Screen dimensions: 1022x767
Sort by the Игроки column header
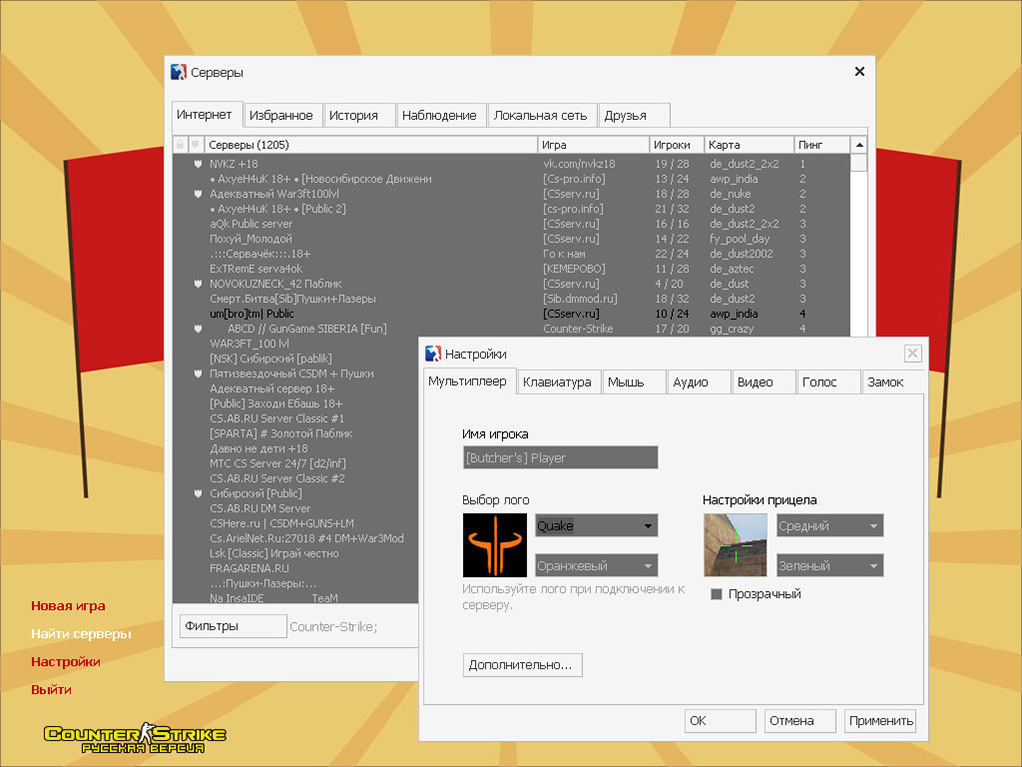(x=677, y=145)
